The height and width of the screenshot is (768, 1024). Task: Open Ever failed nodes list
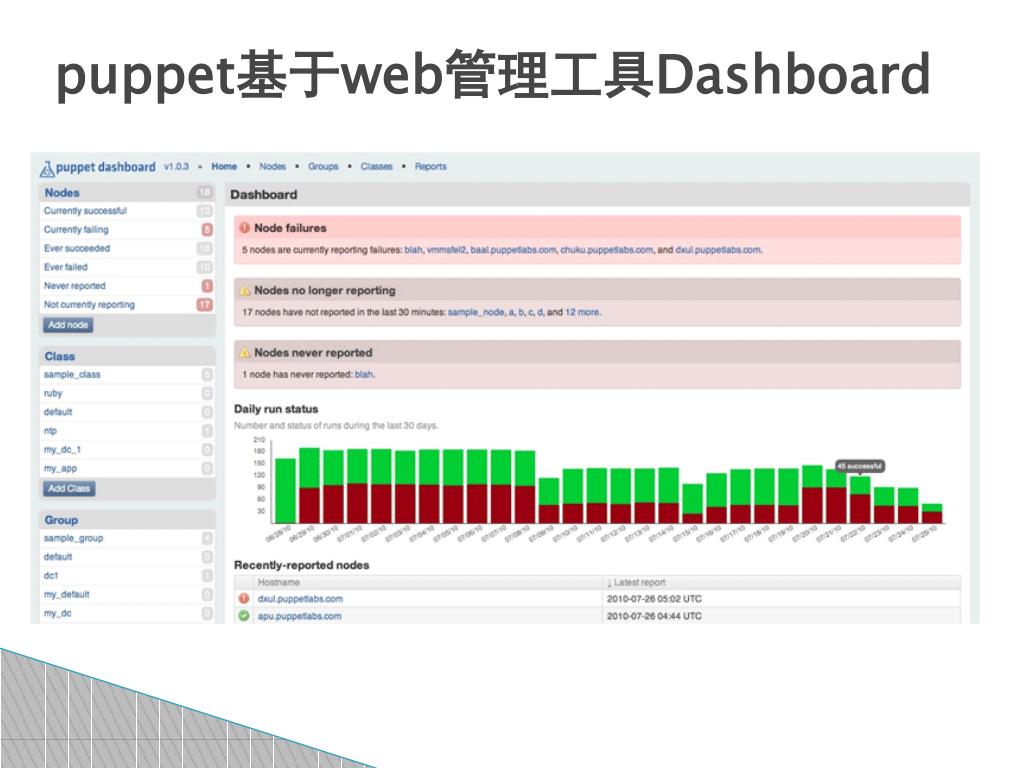pos(65,267)
